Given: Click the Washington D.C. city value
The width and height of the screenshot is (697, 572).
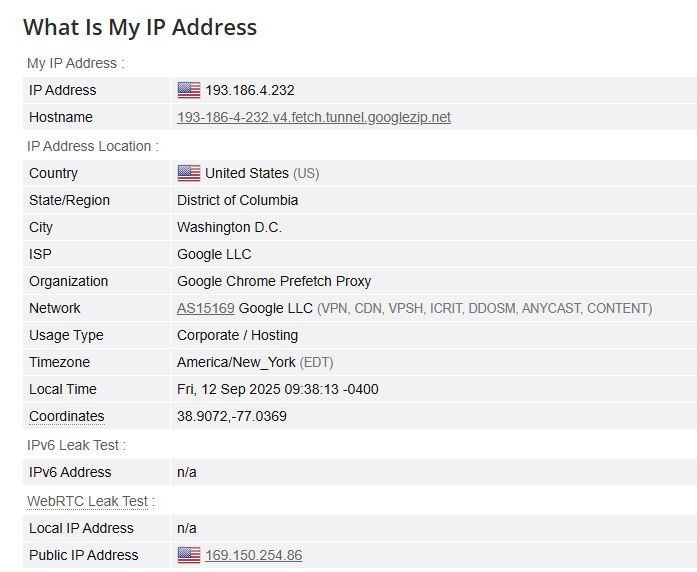Looking at the screenshot, I should pyautogui.click(x=229, y=228).
